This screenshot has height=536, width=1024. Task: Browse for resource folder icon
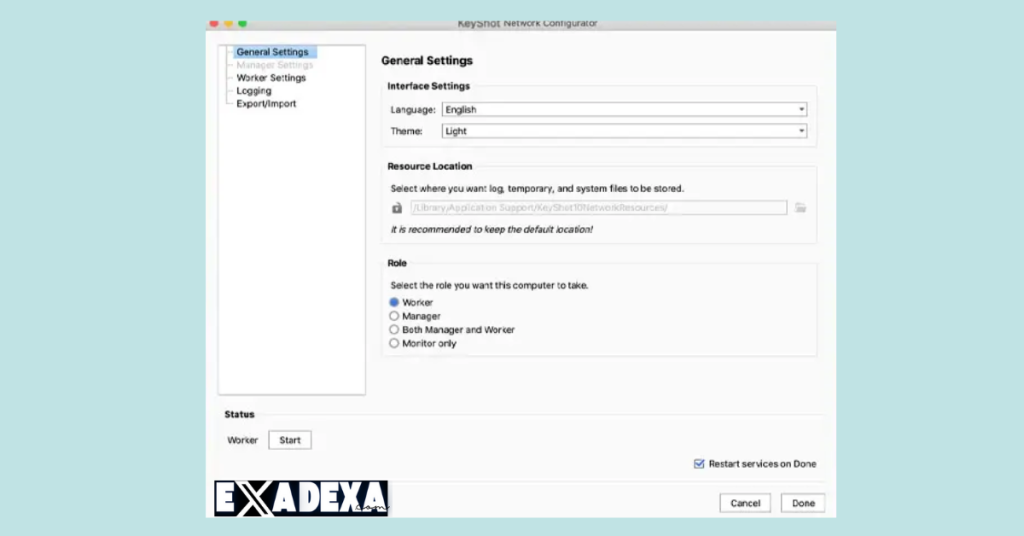click(x=801, y=208)
